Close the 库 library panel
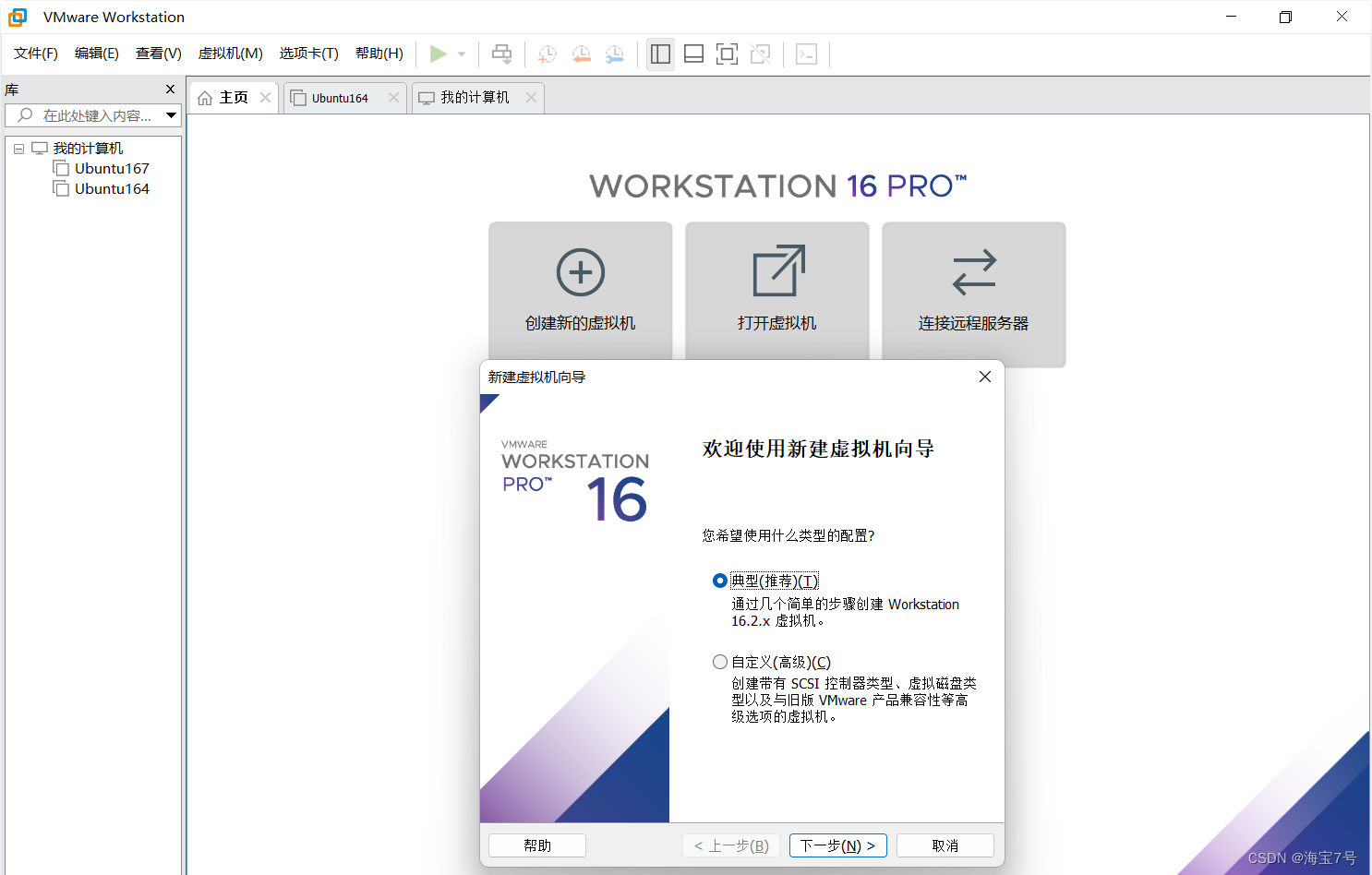 [170, 90]
